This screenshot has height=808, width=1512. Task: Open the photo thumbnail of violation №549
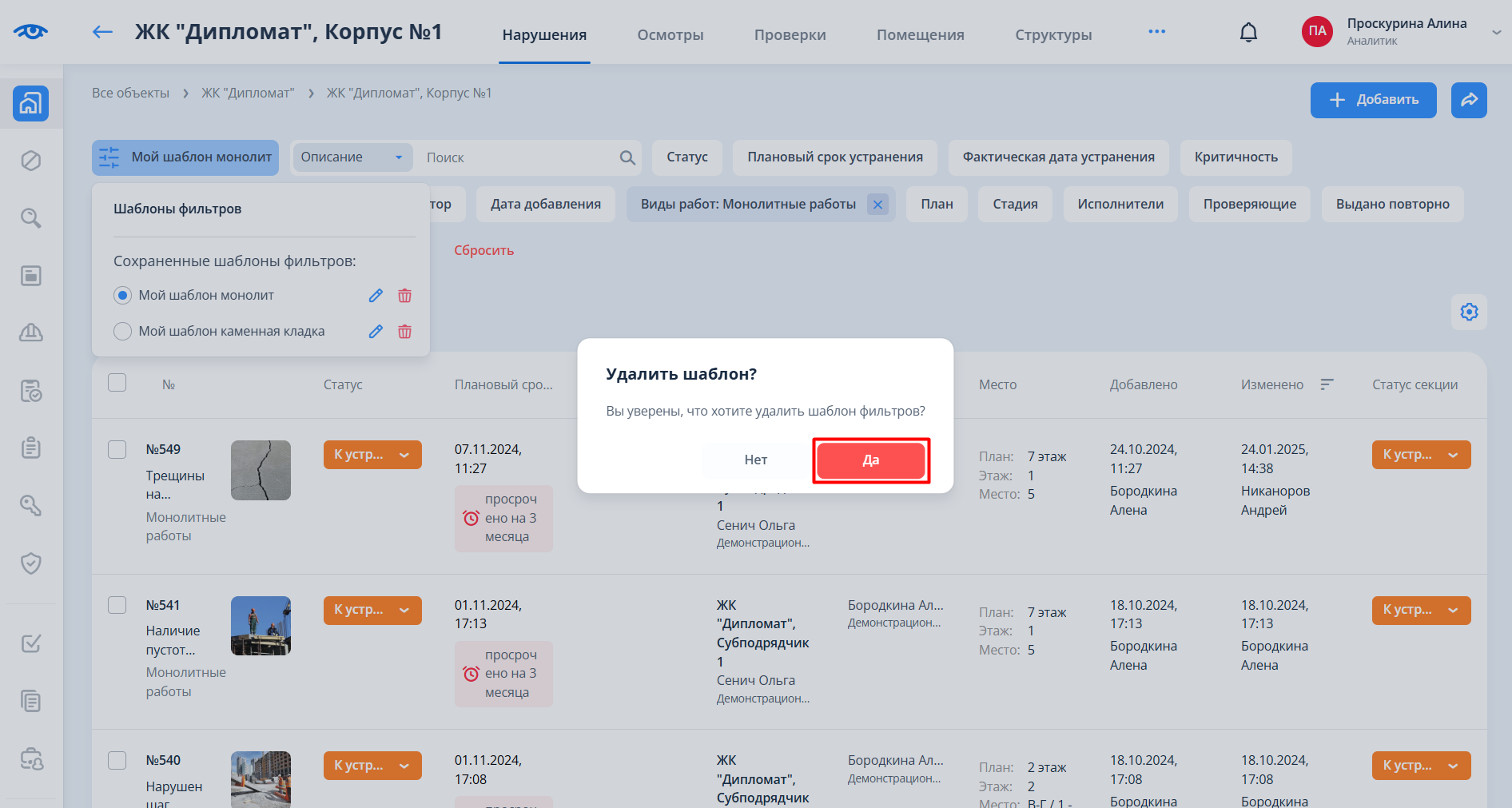[261, 470]
